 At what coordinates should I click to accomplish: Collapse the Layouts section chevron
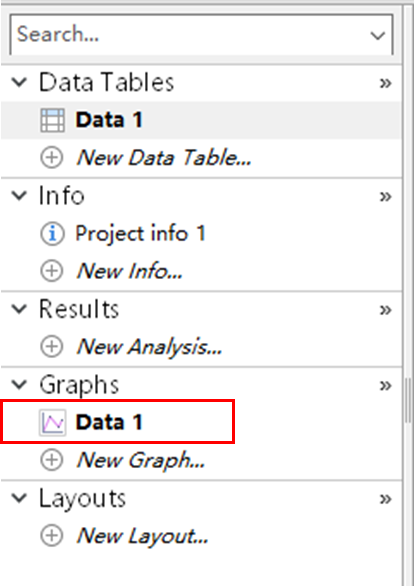pos(19,498)
